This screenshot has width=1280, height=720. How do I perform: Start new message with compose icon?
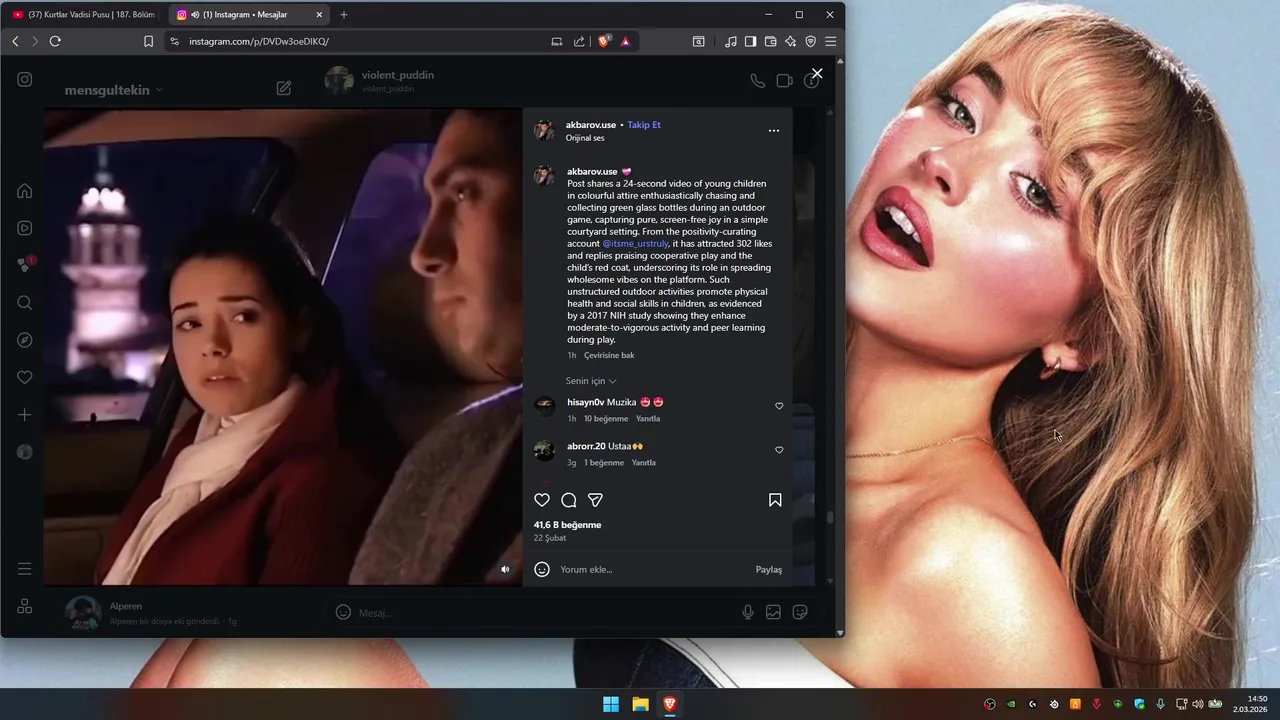284,88
